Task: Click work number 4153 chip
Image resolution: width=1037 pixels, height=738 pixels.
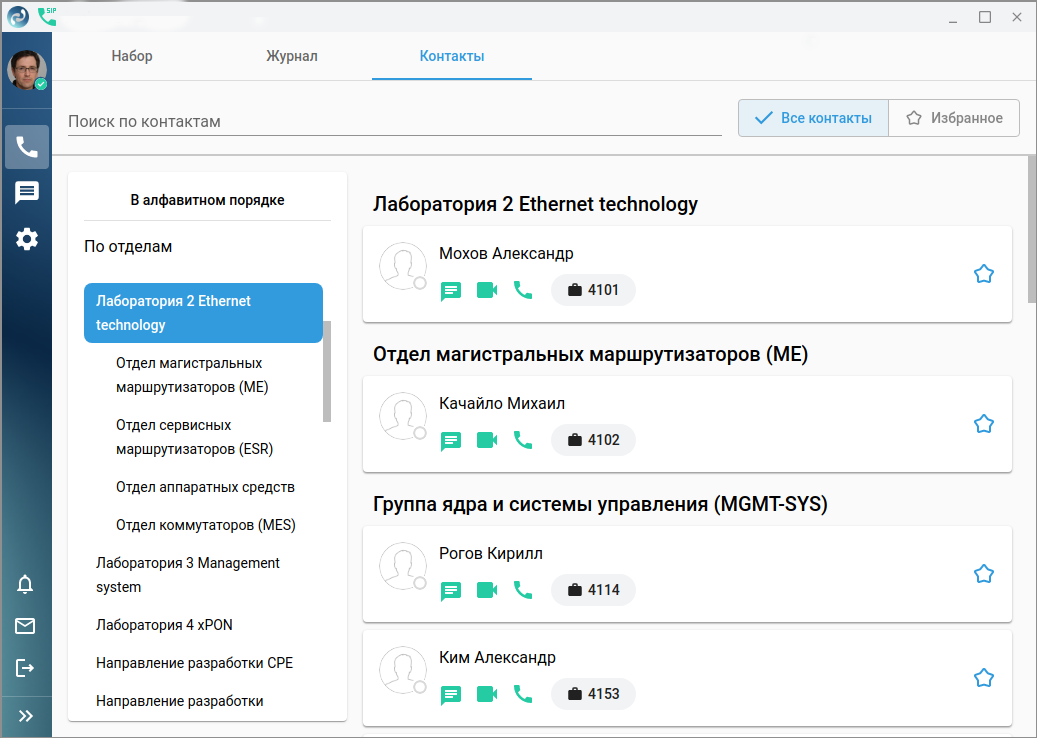Action: [593, 694]
